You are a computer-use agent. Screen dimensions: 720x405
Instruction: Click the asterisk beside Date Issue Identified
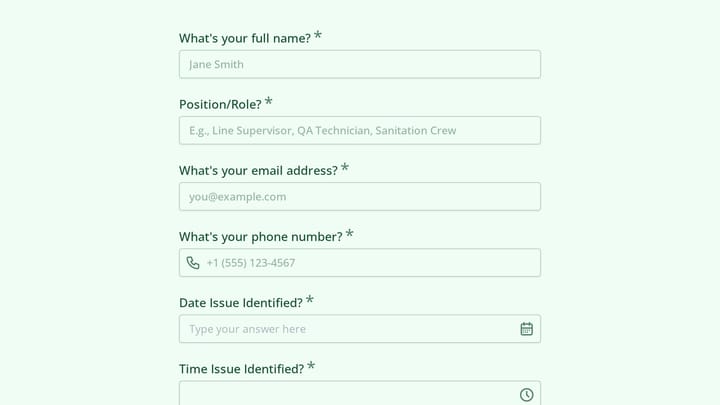point(310,300)
